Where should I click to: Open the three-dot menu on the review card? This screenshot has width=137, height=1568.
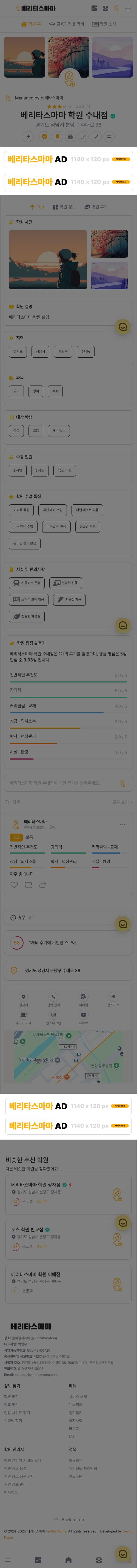click(122, 824)
